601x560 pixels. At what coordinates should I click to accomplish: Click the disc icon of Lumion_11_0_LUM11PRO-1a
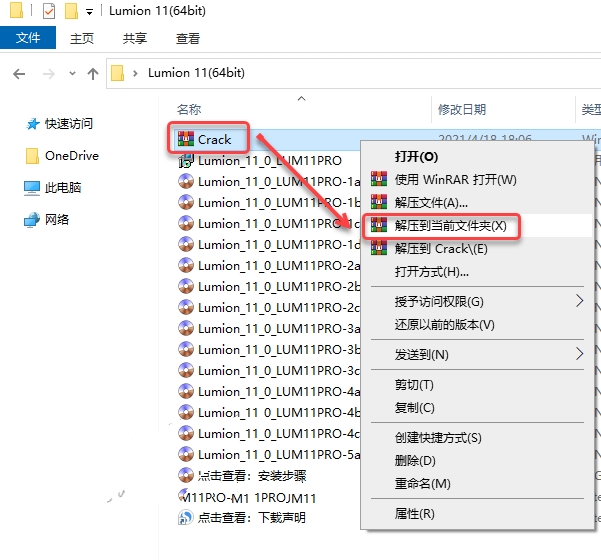click(186, 181)
